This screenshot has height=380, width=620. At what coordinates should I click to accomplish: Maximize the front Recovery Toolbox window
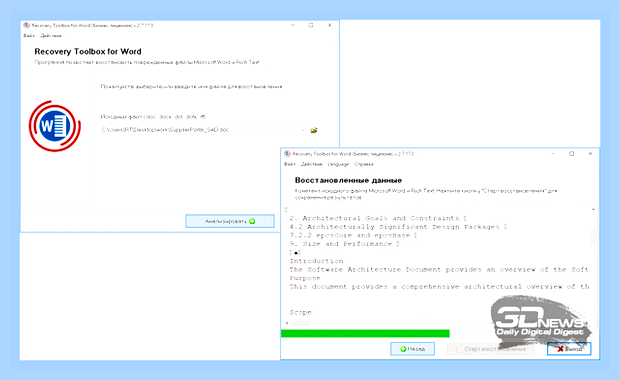click(571, 154)
